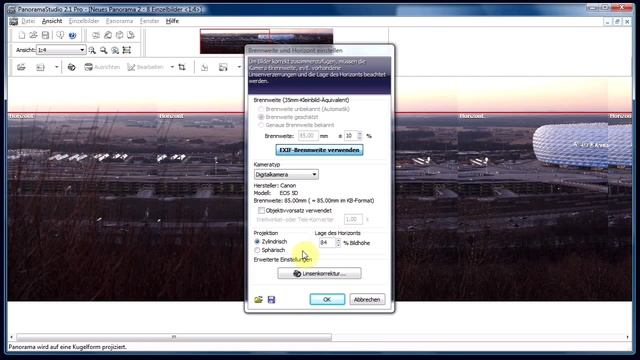This screenshot has width=640, height=360.
Task: Click the save settings disk icon in dialog
Action: pos(271,300)
